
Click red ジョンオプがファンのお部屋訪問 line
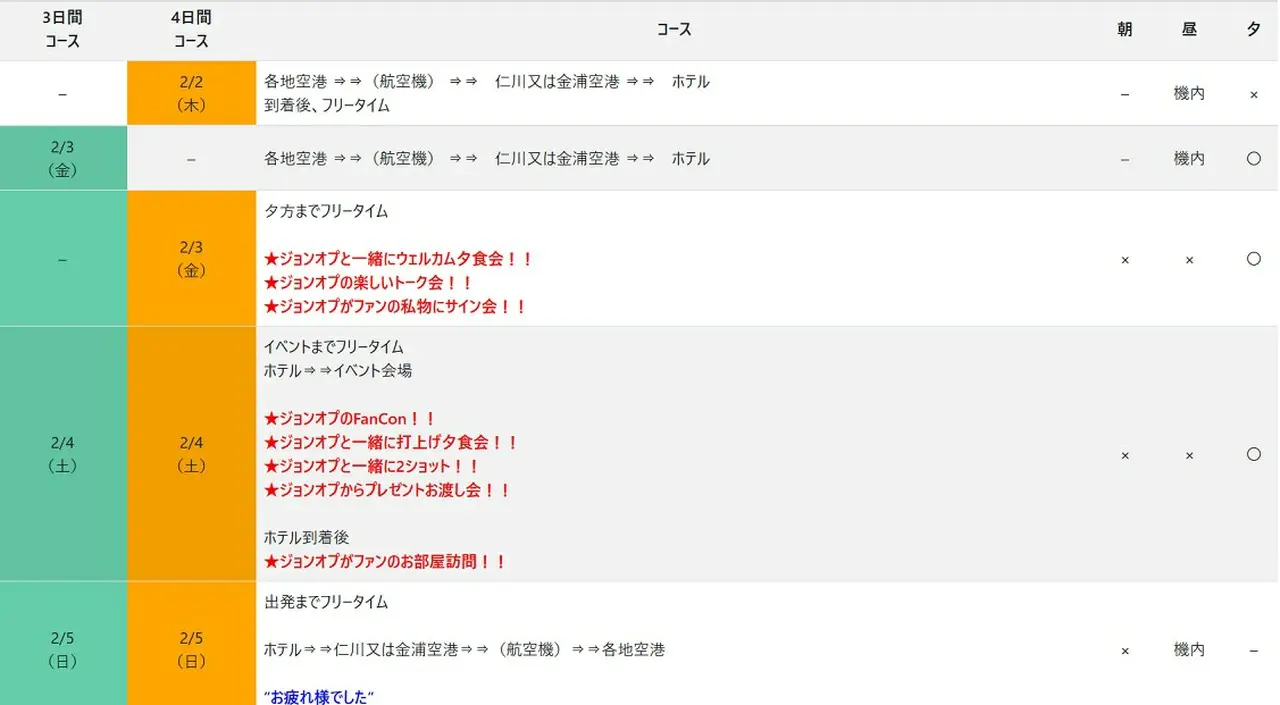(385, 562)
